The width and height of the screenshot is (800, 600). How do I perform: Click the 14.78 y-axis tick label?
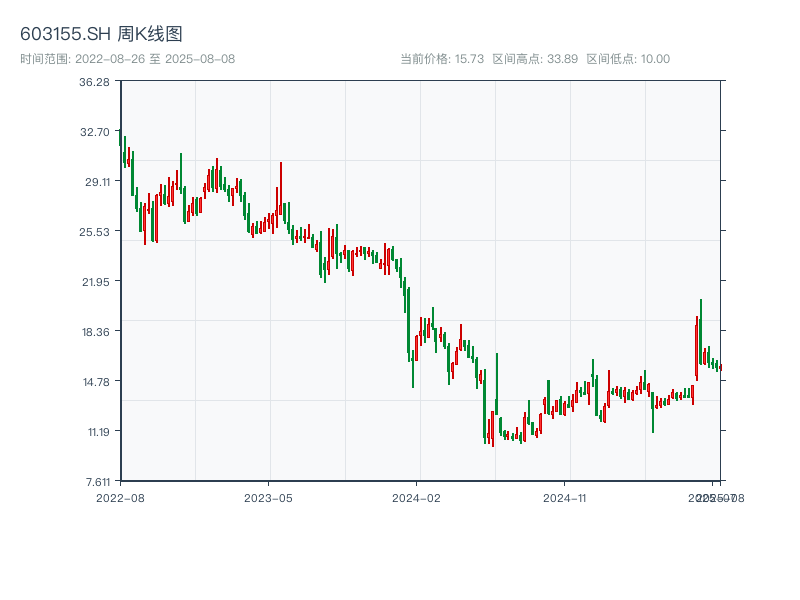(x=95, y=382)
